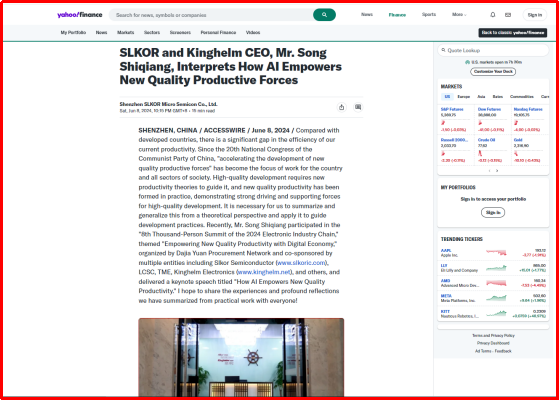
Task: Click Shenzhen SLKOR Micro Semicon author name
Action: click(x=168, y=104)
